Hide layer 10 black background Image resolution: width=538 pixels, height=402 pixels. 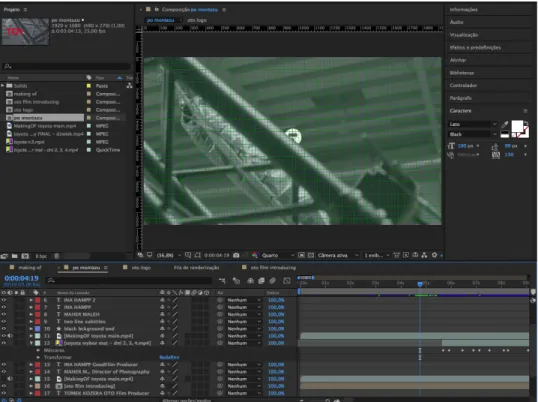4,329
